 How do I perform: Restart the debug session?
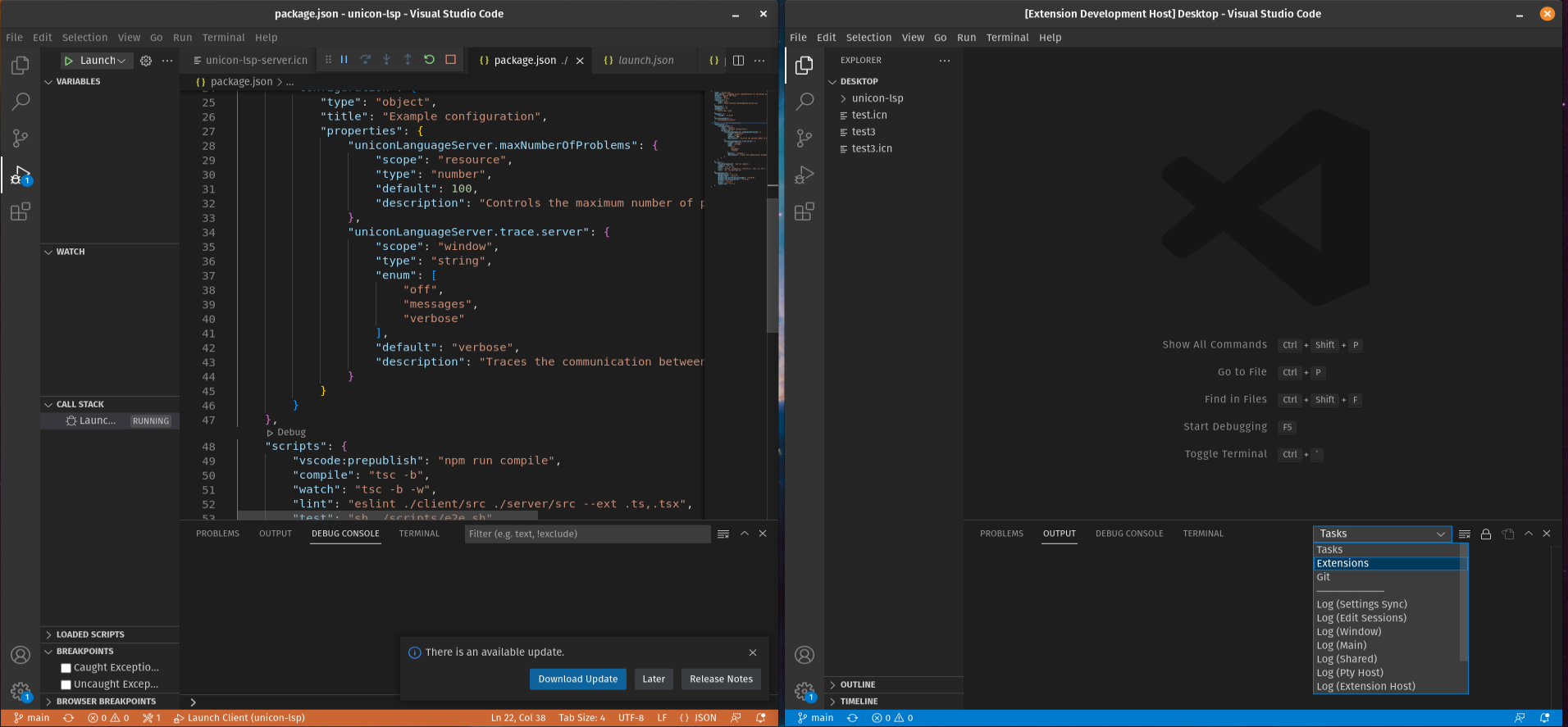point(429,60)
